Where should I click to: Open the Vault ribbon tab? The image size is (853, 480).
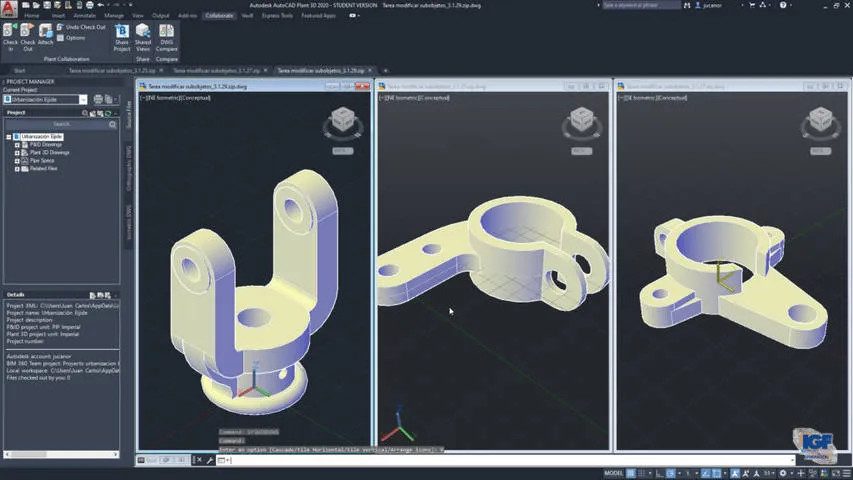point(248,16)
